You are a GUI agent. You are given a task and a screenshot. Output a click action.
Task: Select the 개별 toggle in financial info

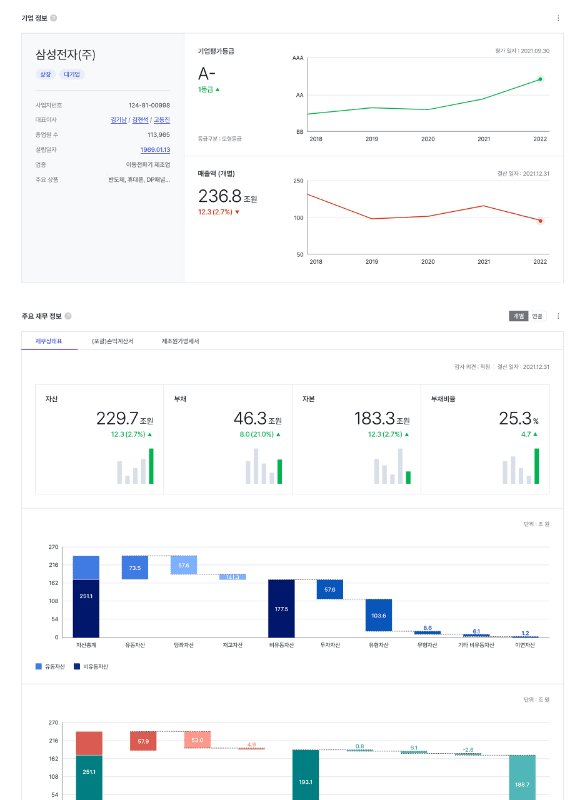tap(519, 316)
